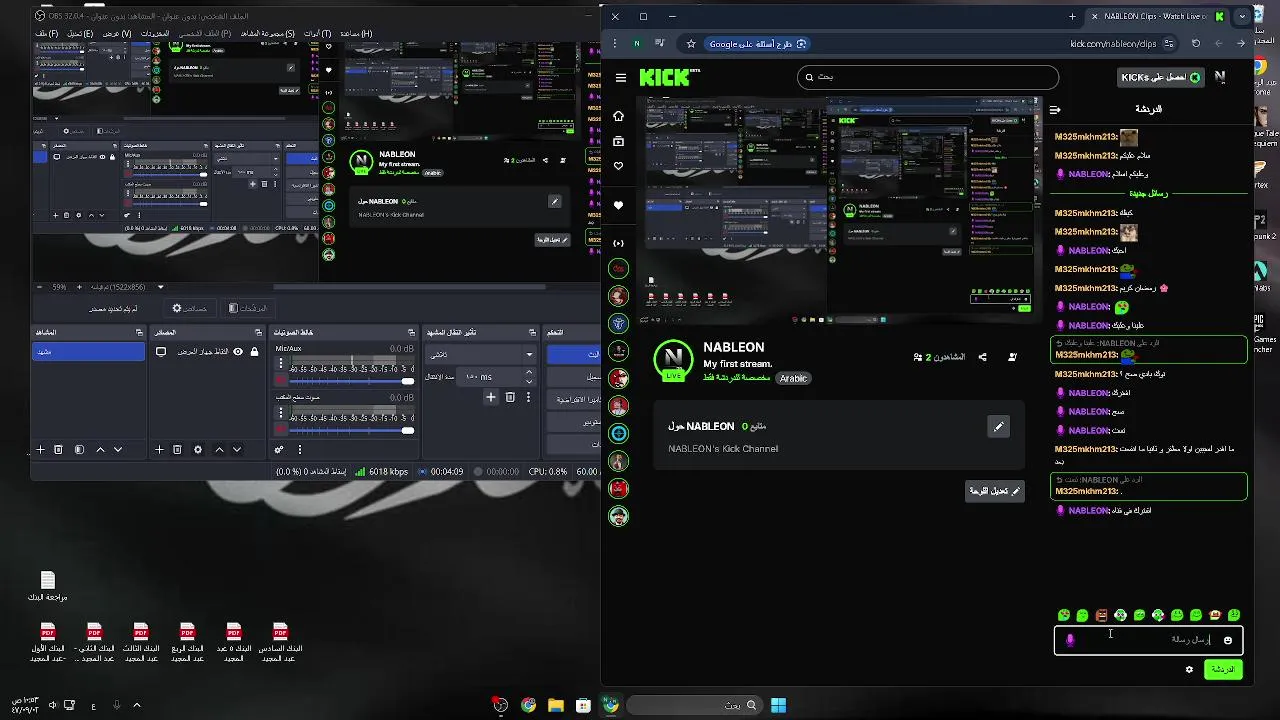Go to Kick home via house icon
This screenshot has height=720, width=1280.
point(618,116)
